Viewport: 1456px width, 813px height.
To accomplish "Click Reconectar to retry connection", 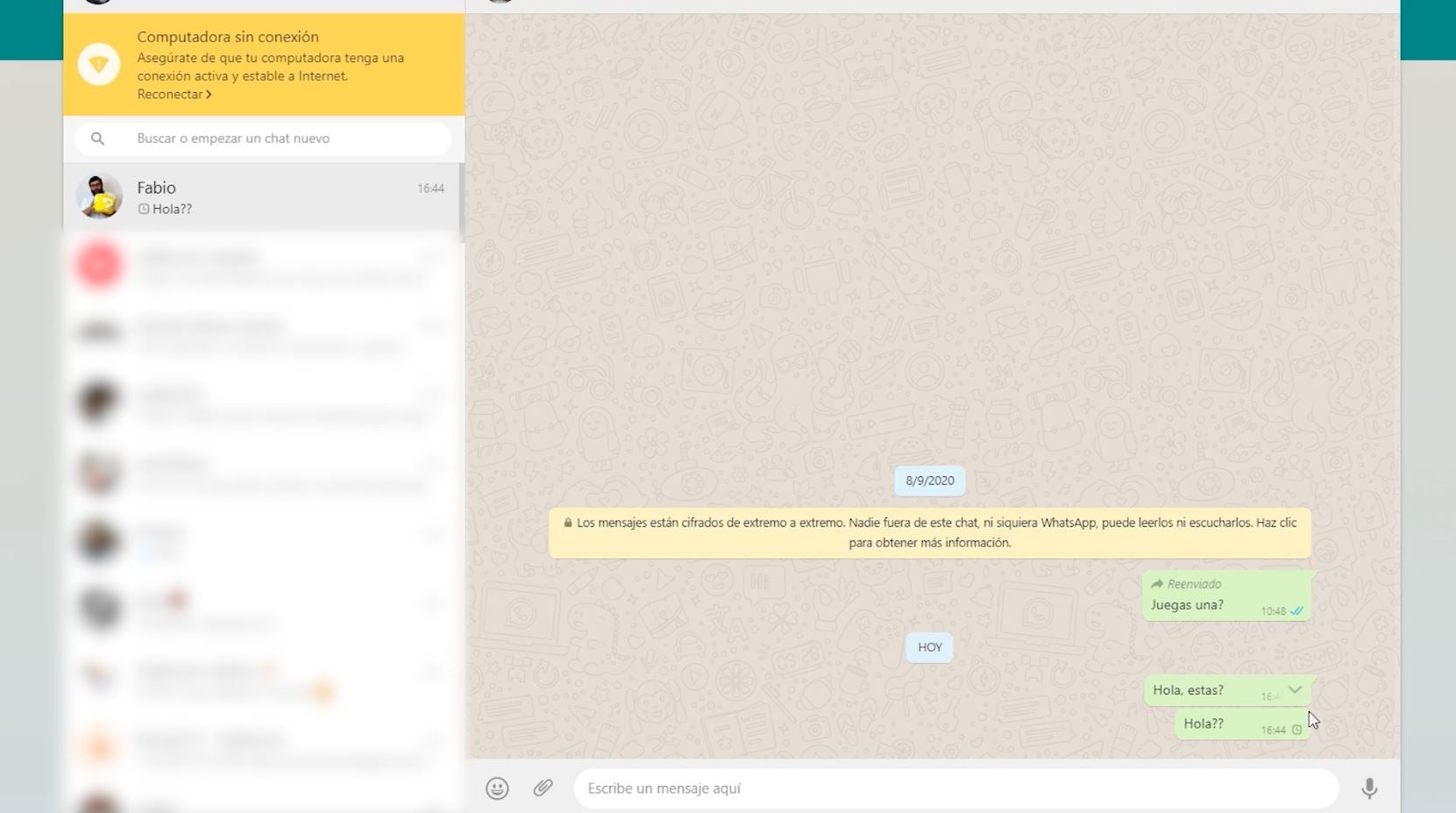I will tap(169, 94).
